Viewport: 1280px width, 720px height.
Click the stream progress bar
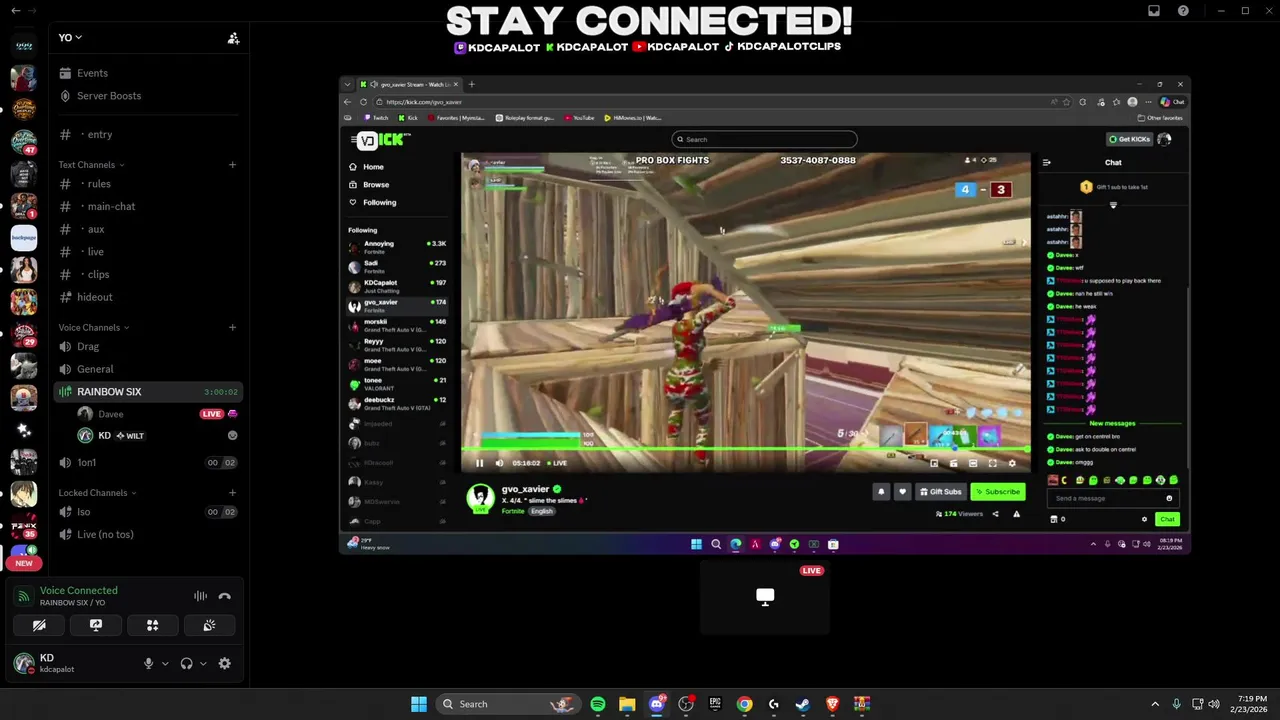point(745,450)
